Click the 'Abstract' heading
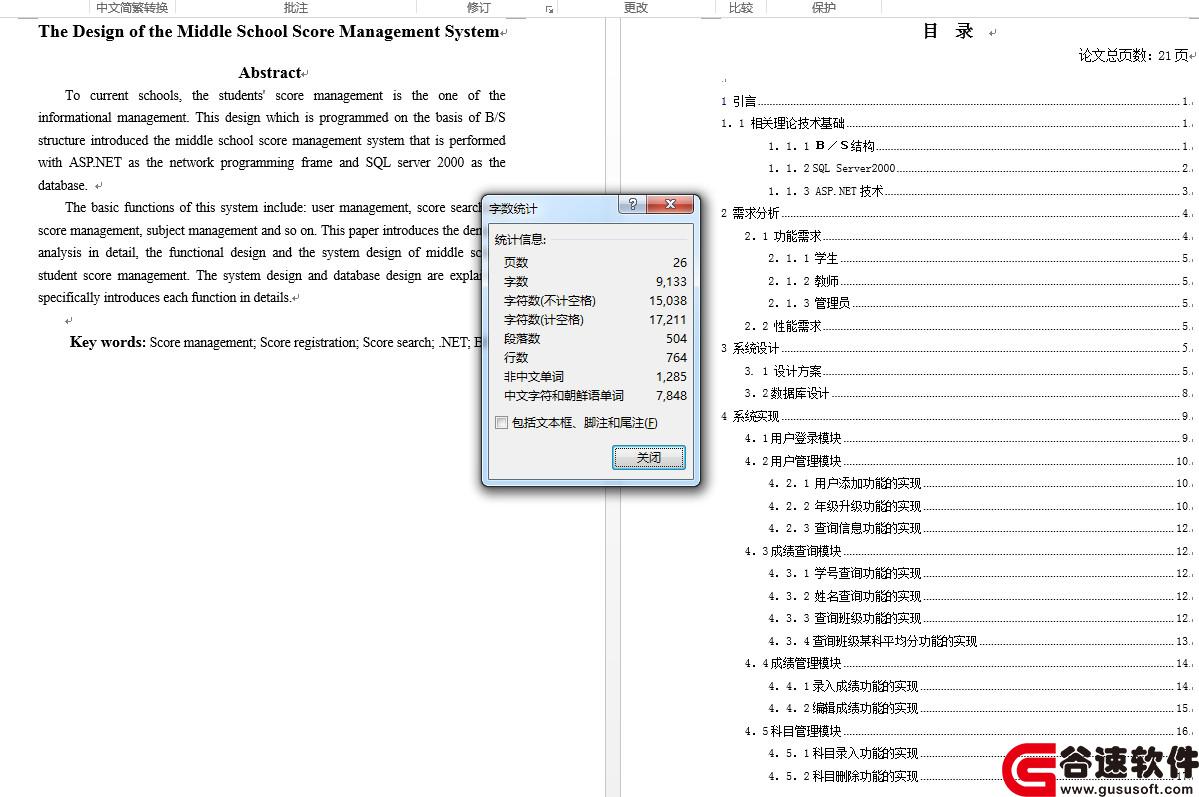Image resolution: width=1199 pixels, height=797 pixels. (270, 73)
